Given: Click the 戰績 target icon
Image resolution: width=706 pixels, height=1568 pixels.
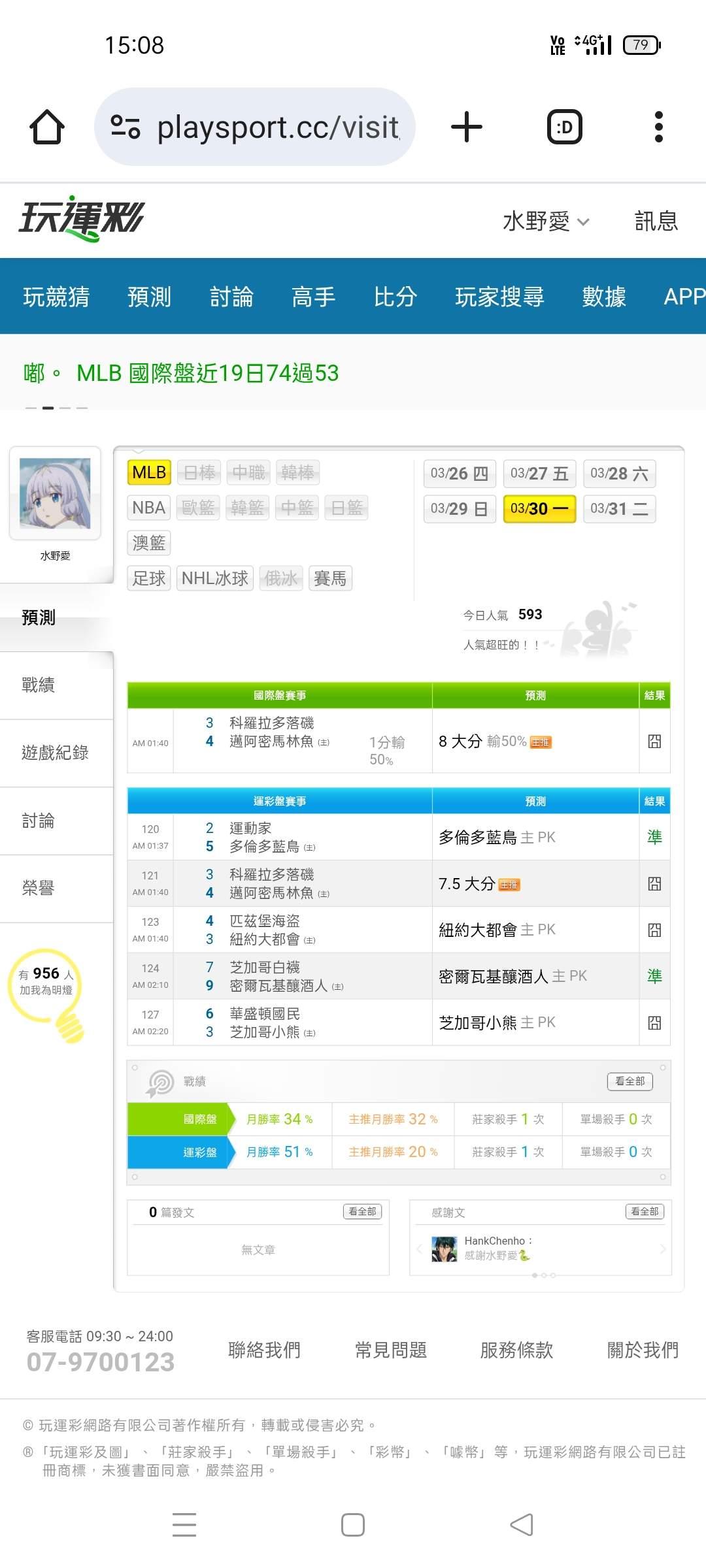Looking at the screenshot, I should 160,1083.
